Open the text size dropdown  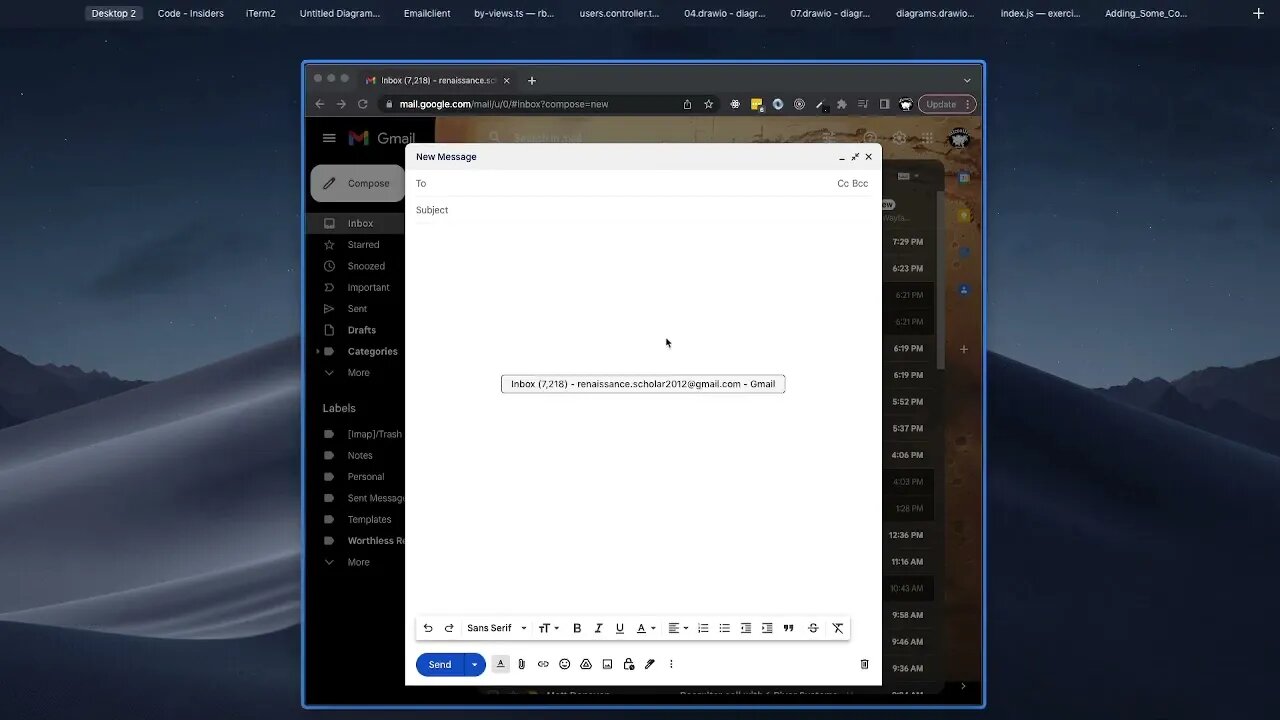click(548, 628)
